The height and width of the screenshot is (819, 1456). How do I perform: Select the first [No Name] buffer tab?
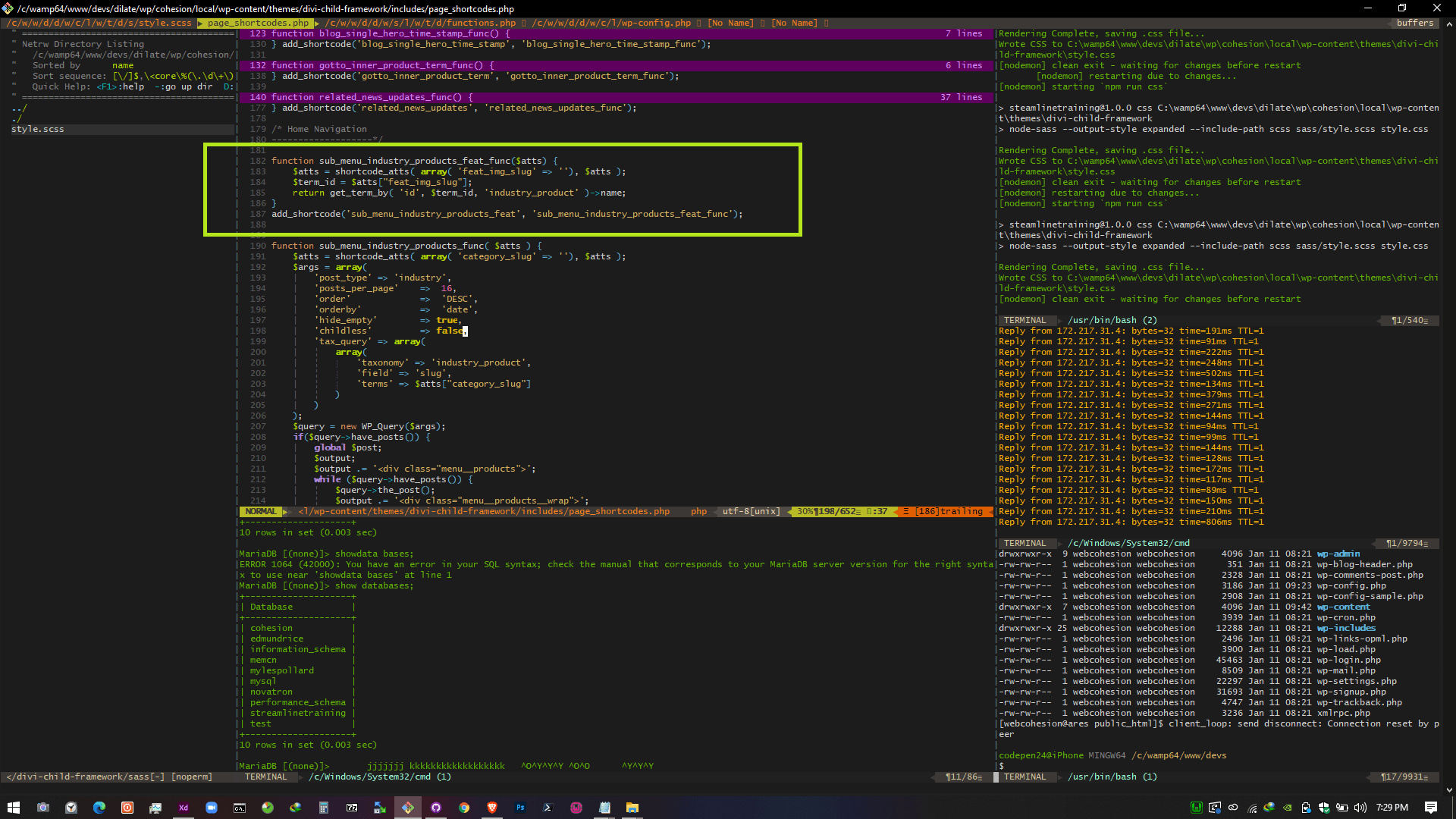[730, 23]
